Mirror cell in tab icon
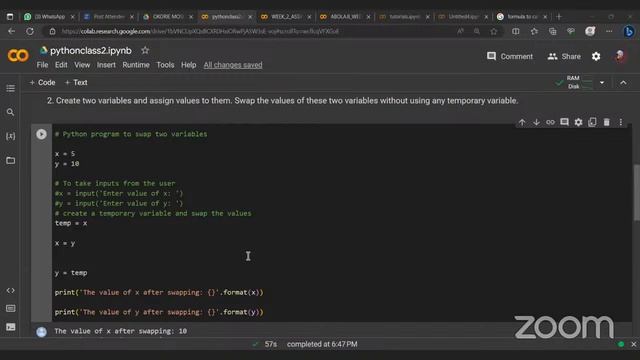This screenshot has width=640, height=360. click(x=592, y=122)
